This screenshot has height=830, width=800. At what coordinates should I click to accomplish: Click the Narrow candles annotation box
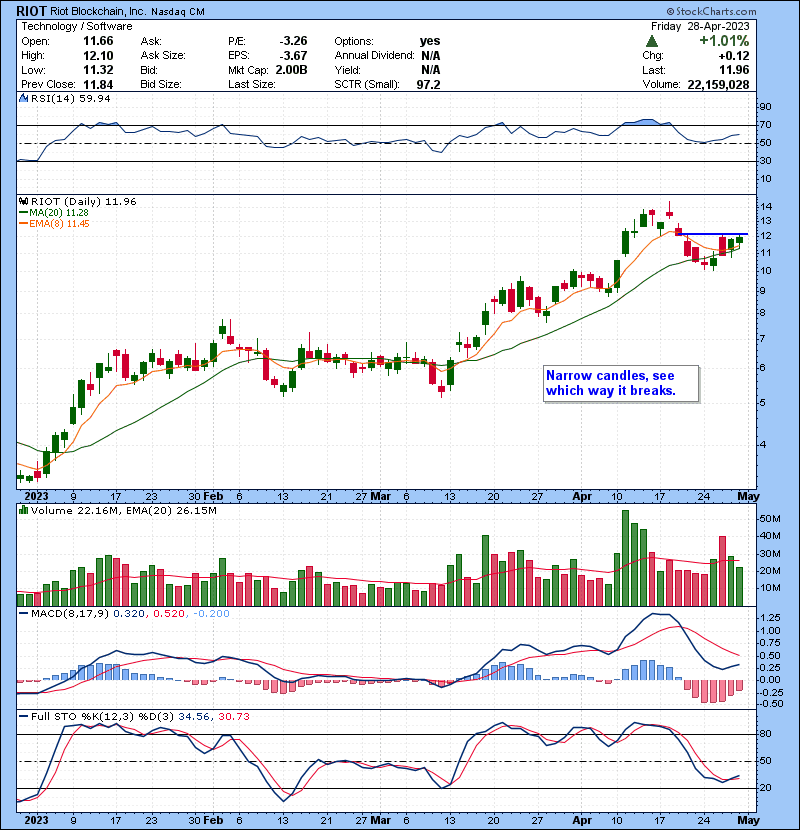coord(621,383)
